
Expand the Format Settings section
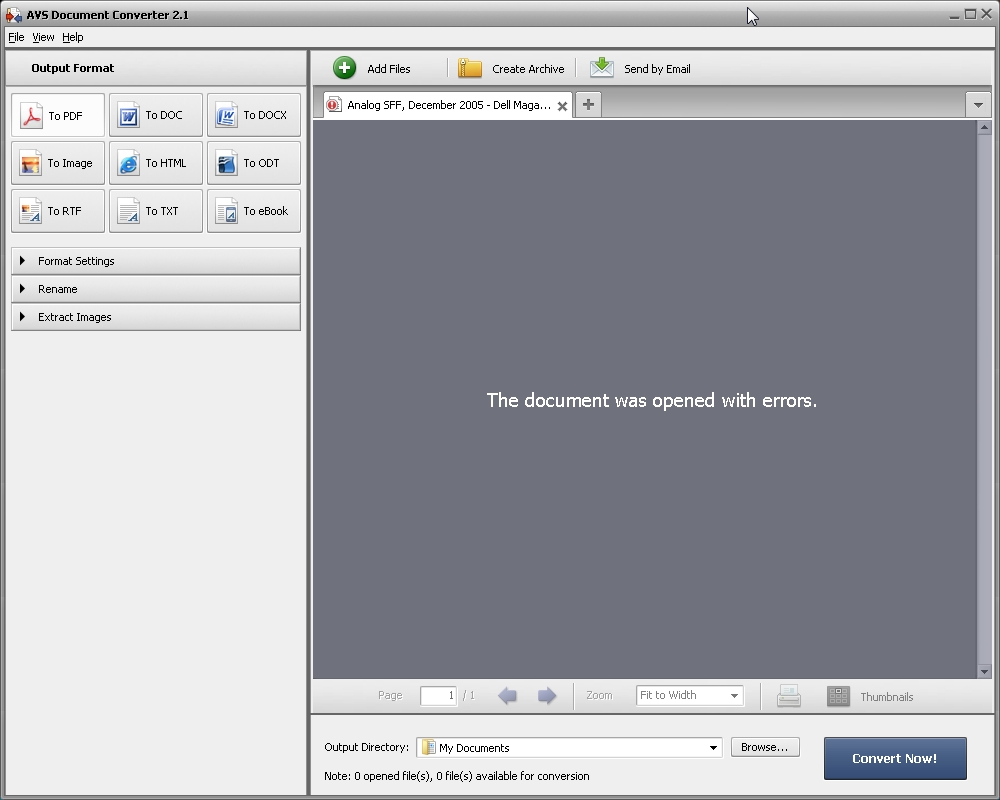pyautogui.click(x=156, y=261)
